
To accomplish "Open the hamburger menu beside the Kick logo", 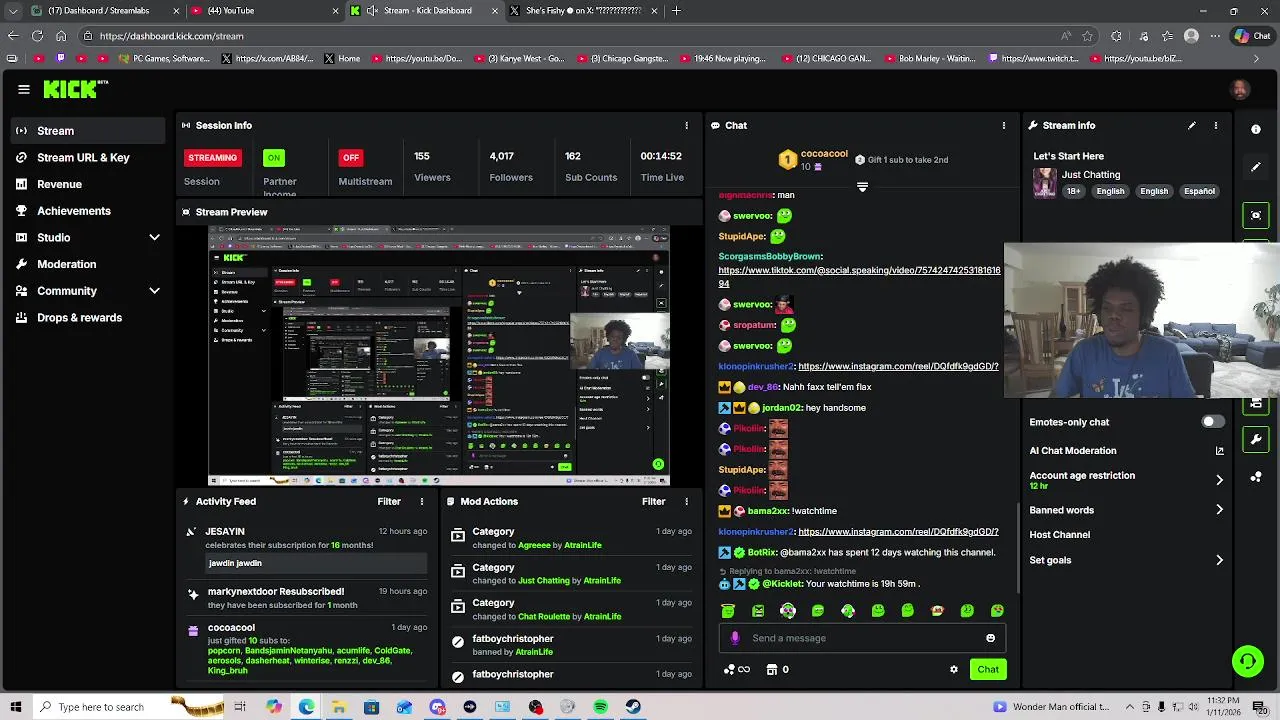I will tap(24, 89).
